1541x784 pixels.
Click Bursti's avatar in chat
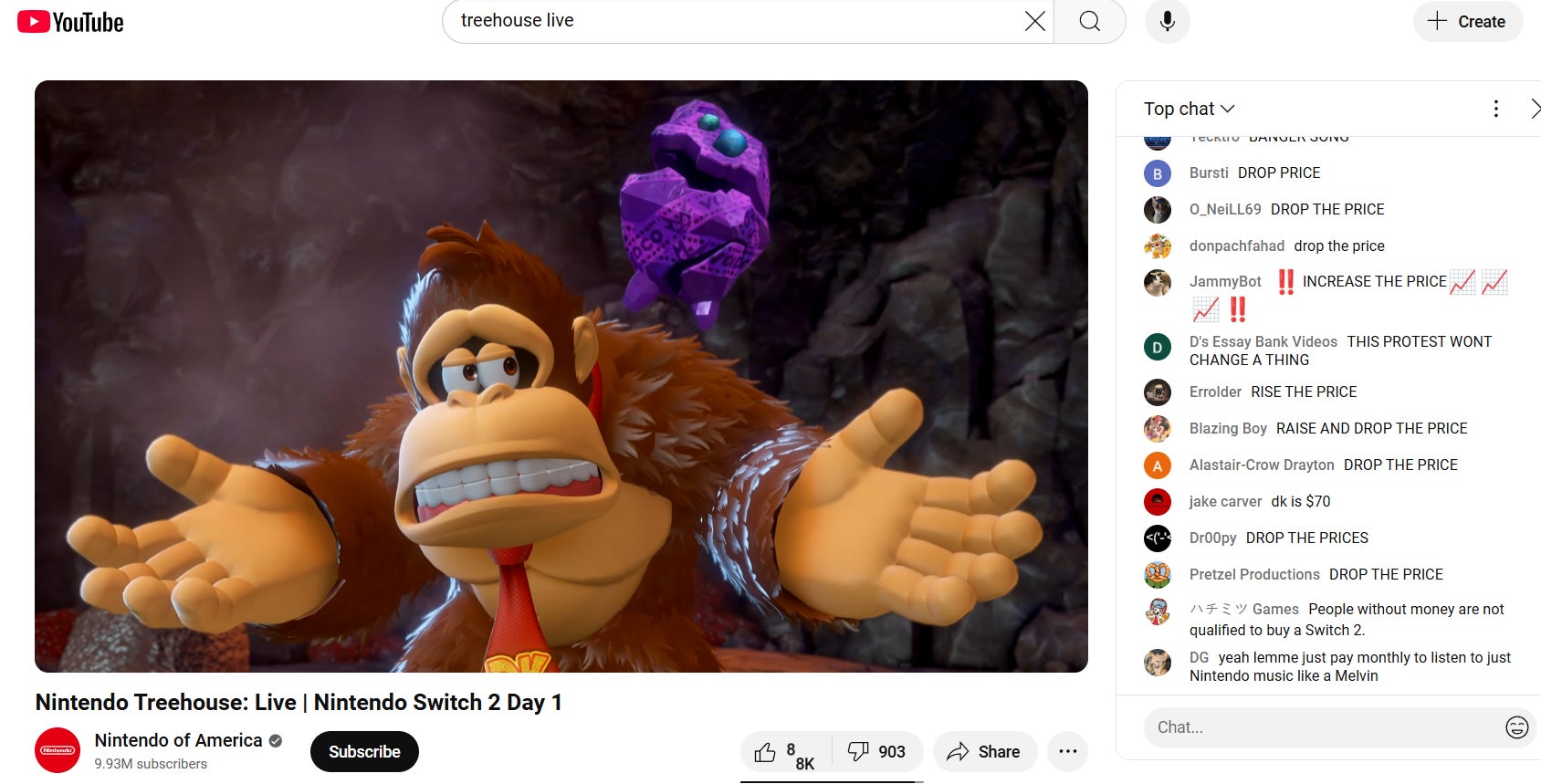pos(1158,173)
